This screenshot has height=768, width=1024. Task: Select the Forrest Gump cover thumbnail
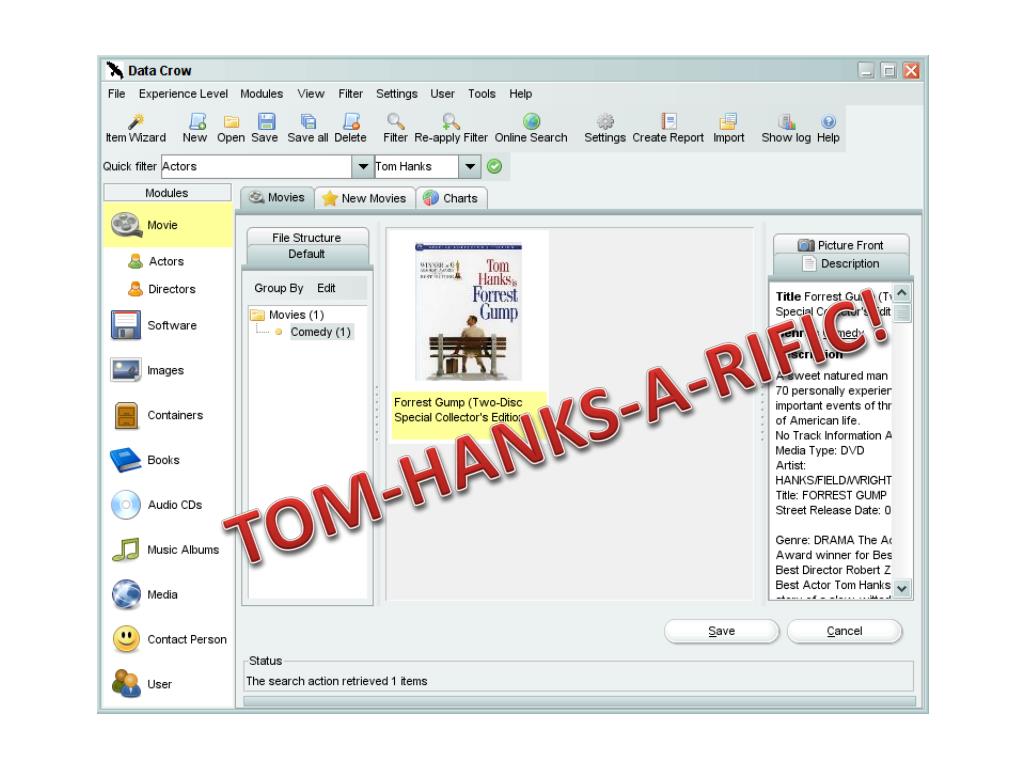[x=468, y=312]
